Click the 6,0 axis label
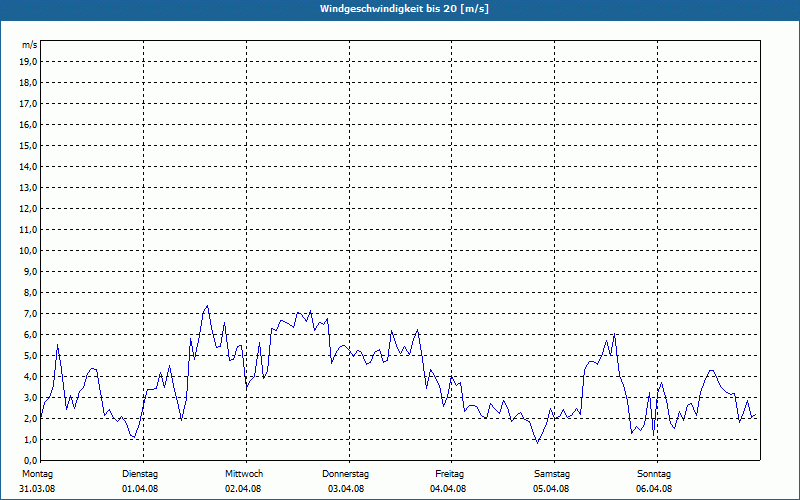Screen dimensions: 800x500 (30, 334)
